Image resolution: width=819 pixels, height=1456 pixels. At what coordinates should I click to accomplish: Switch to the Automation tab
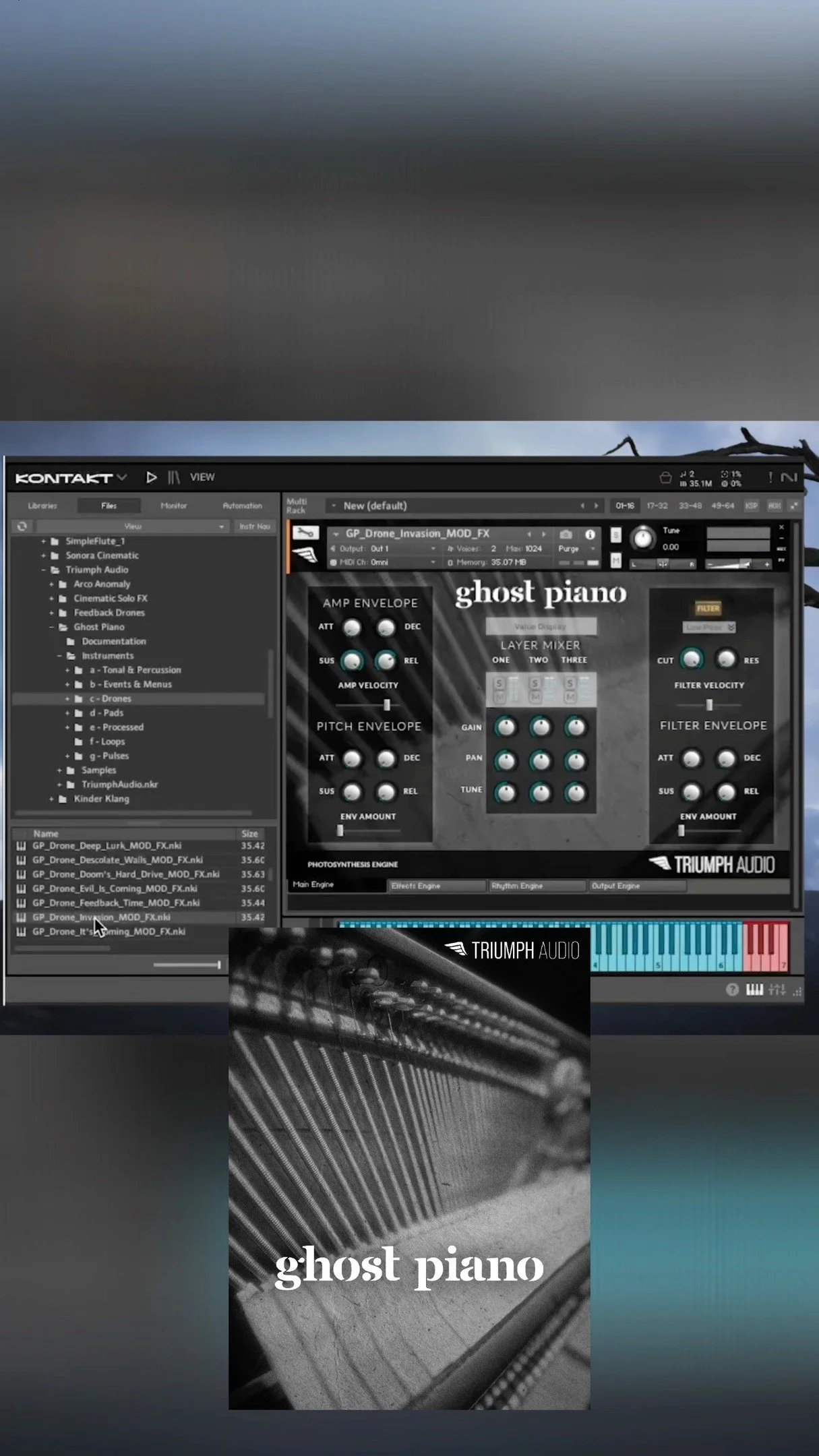(x=242, y=506)
